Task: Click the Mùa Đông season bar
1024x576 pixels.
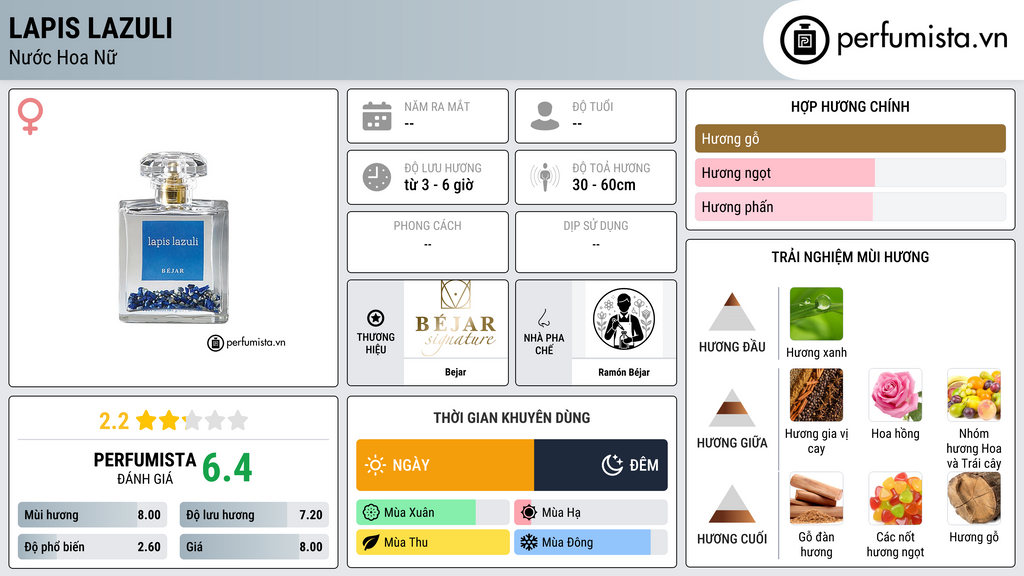Action: (x=590, y=542)
